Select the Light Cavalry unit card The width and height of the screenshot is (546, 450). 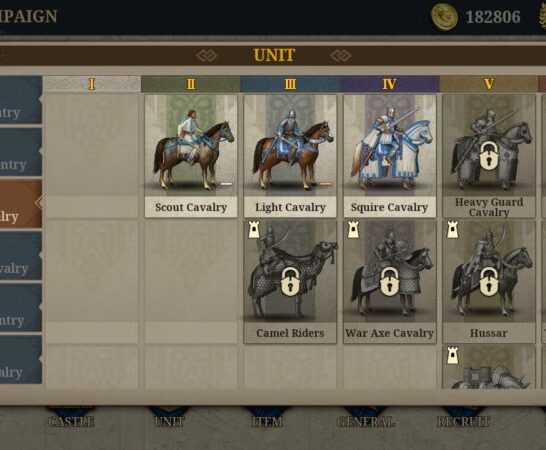coord(290,156)
